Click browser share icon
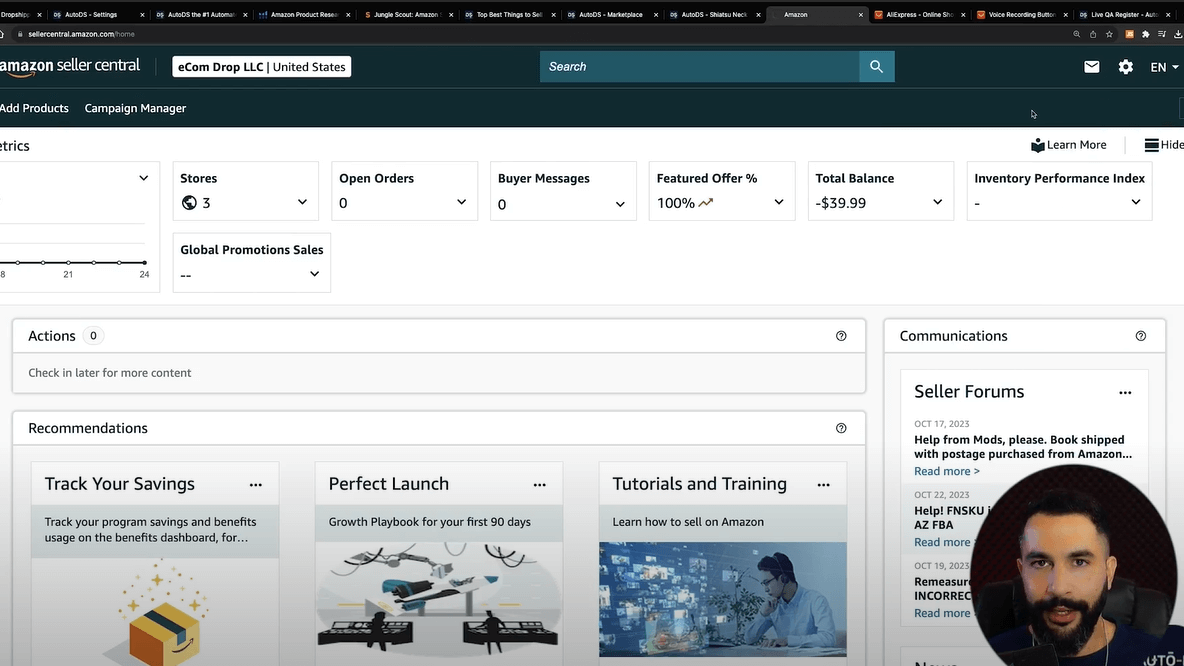The height and width of the screenshot is (666, 1184). 1093,34
